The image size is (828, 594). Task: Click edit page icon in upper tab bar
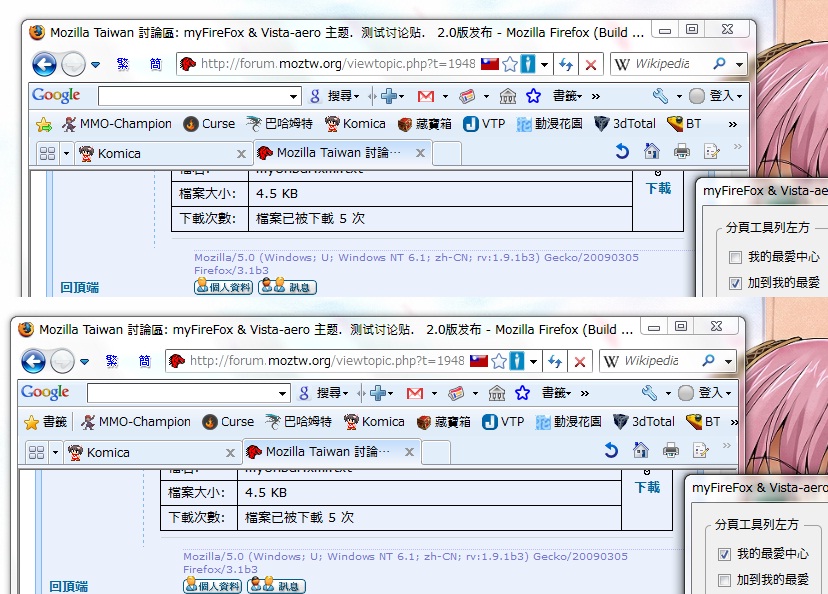pyautogui.click(x=711, y=152)
